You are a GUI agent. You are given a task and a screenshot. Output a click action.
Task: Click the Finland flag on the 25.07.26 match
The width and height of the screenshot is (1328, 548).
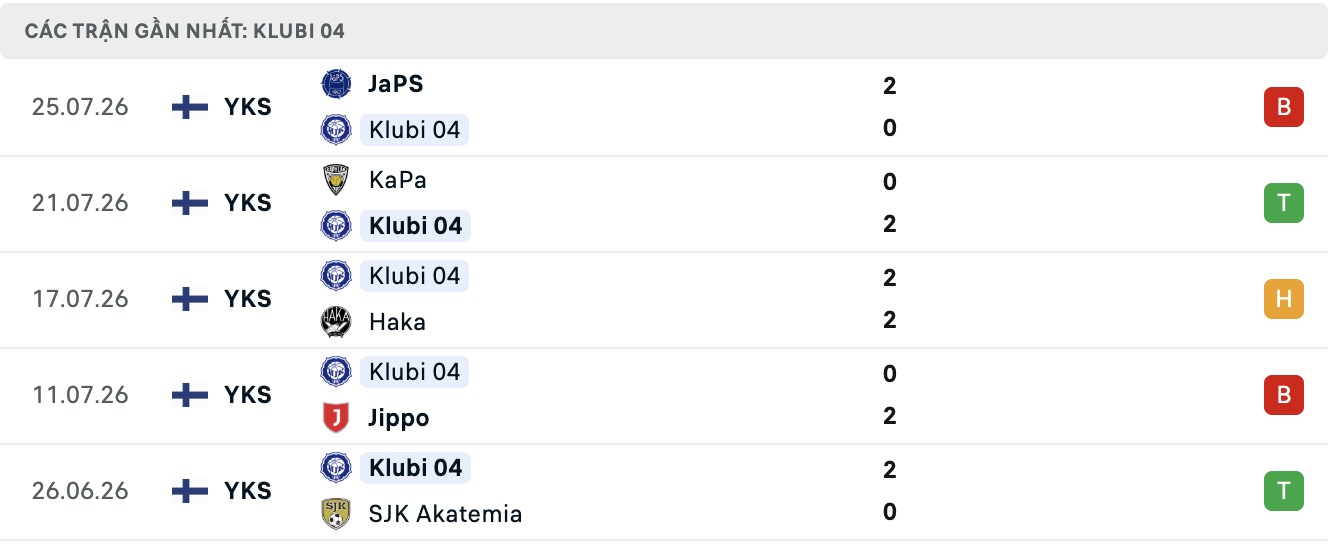190,107
